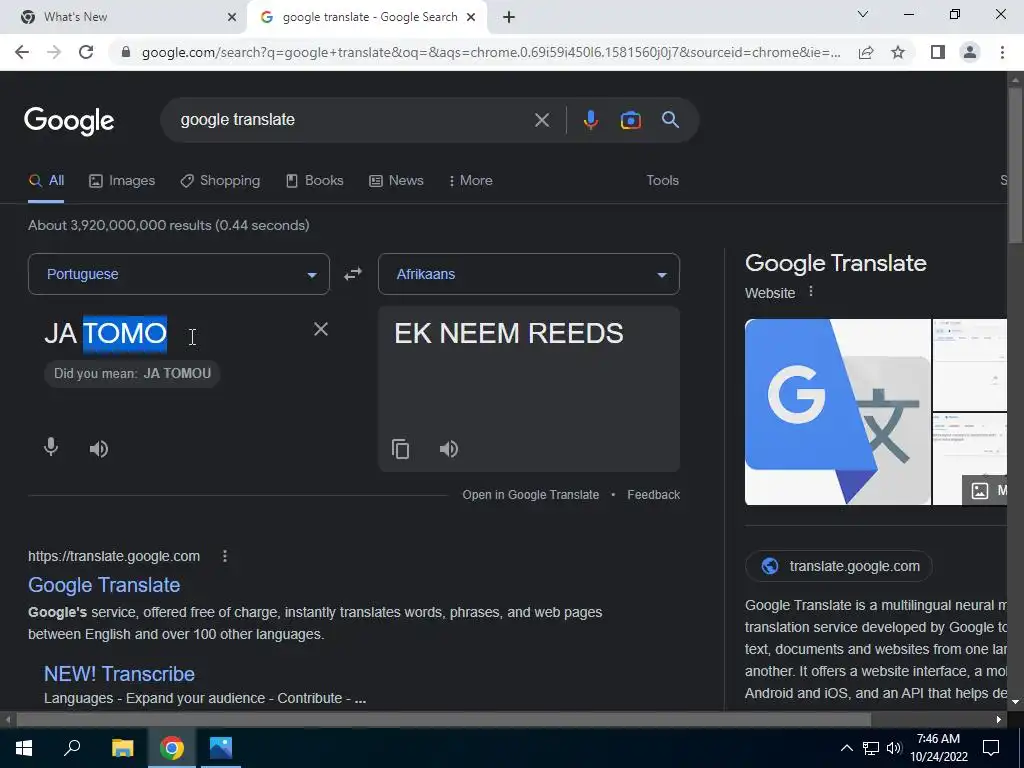
Task: Click the horizontal page scrollbar thumb
Action: click(443, 720)
